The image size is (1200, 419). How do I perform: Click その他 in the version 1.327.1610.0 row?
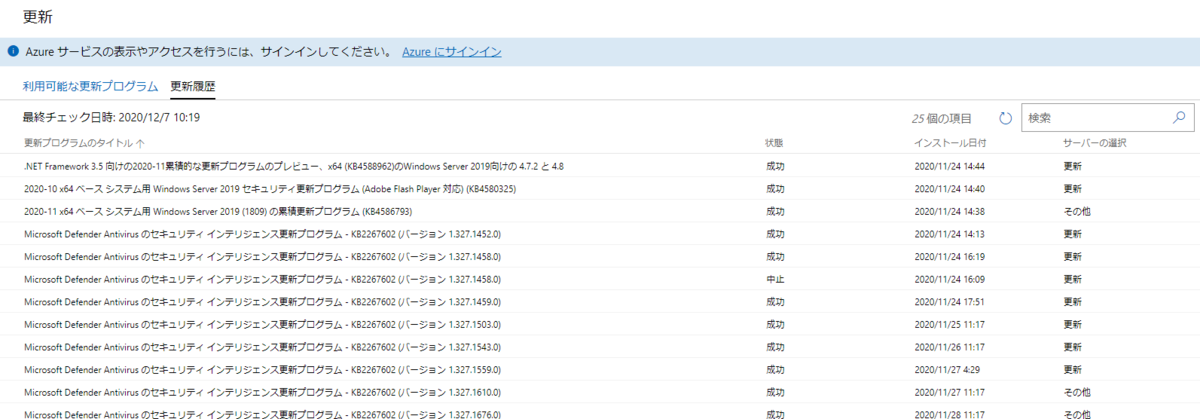point(1077,392)
